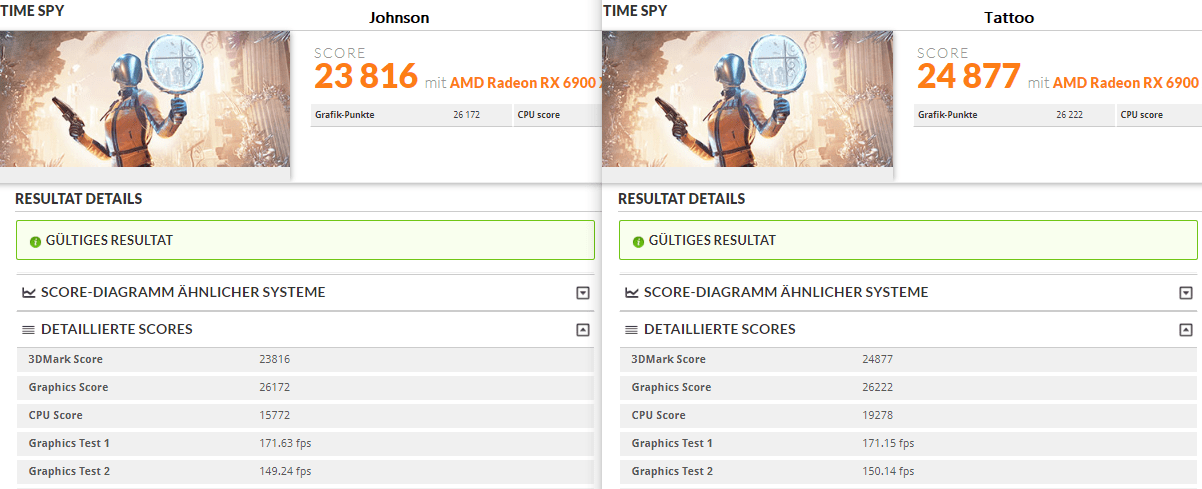This screenshot has width=1202, height=489.
Task: Click list icon beside Detaillierte Scores in Johnson
Action: coord(29,329)
